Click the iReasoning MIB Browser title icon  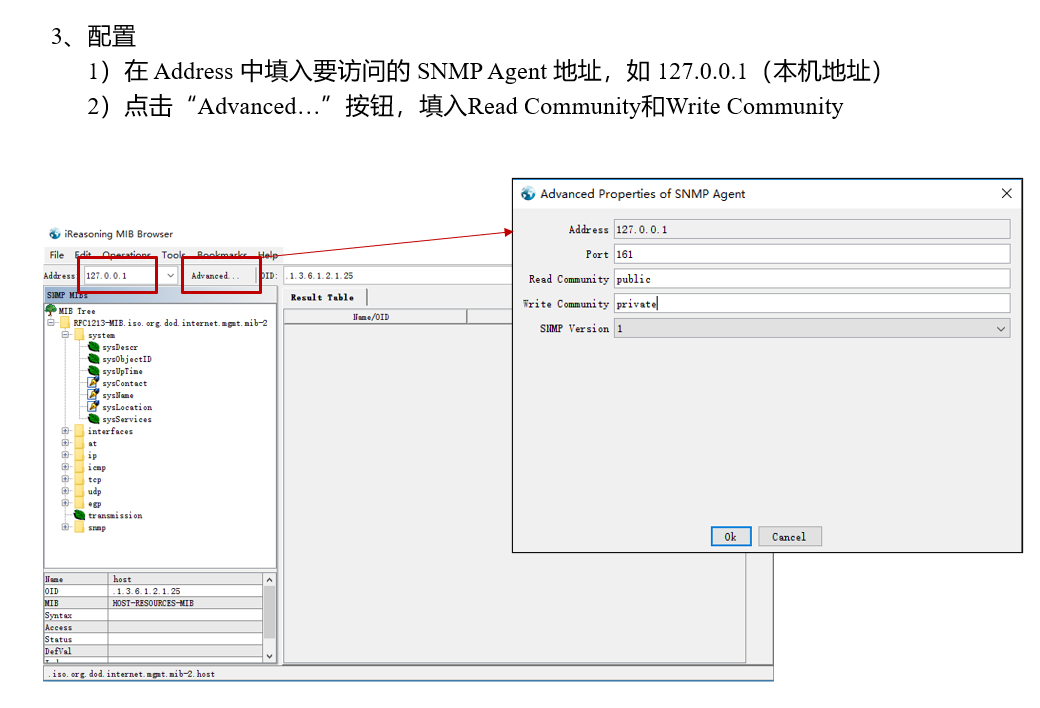tap(54, 234)
